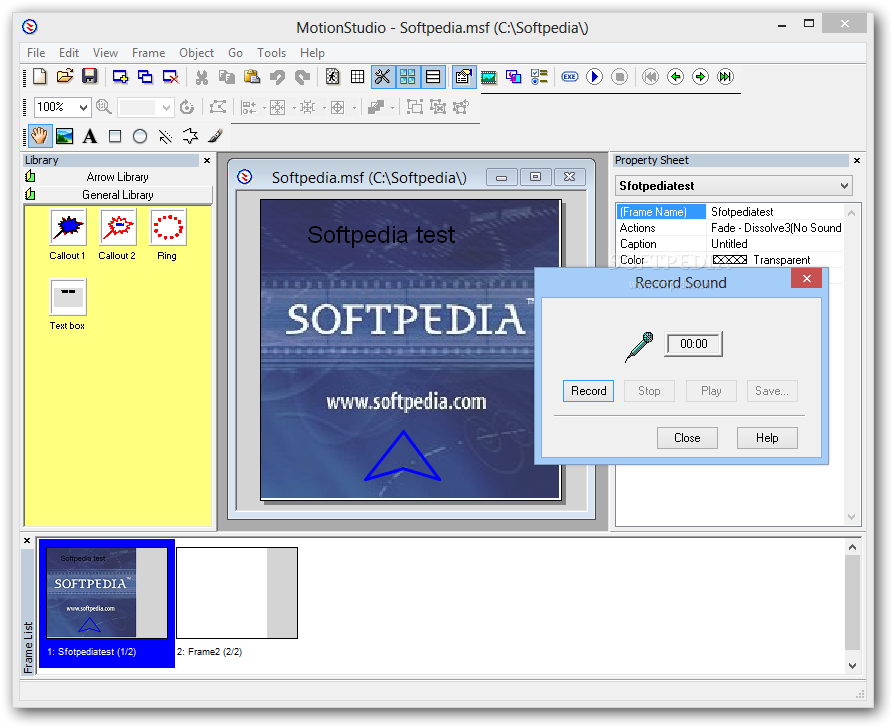894x728 pixels.
Task: Click the Help button in Record Sound
Action: tap(767, 438)
